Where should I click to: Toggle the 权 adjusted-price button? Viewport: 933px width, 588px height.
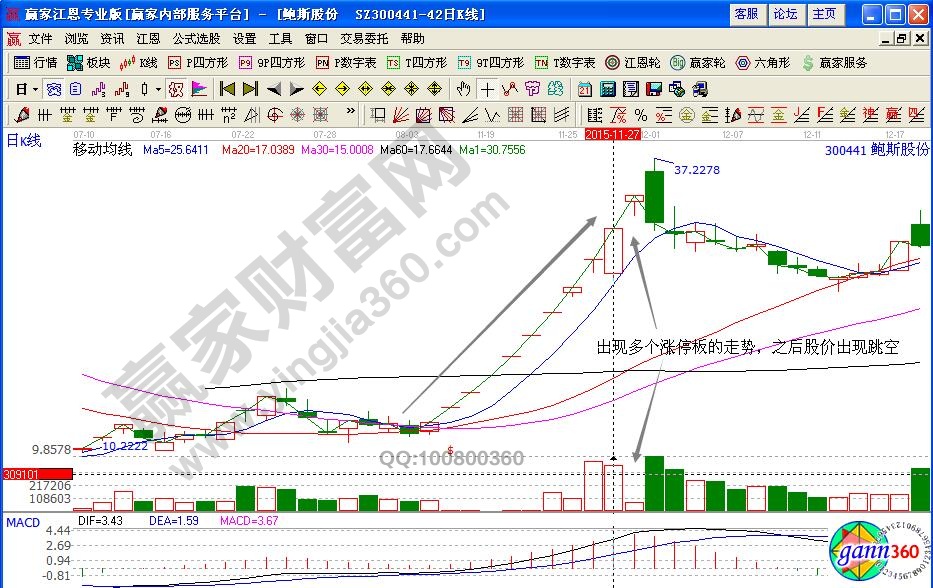click(x=176, y=88)
